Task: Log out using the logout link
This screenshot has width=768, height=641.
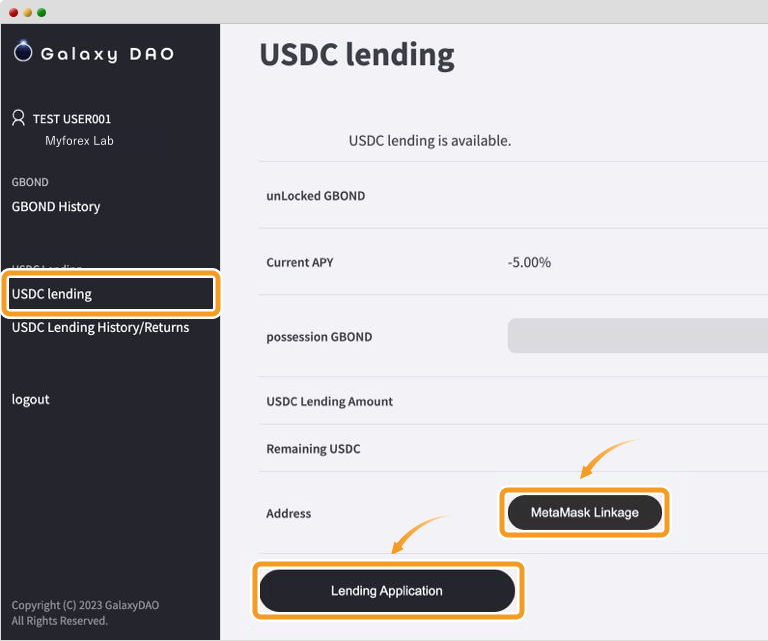Action: click(30, 400)
